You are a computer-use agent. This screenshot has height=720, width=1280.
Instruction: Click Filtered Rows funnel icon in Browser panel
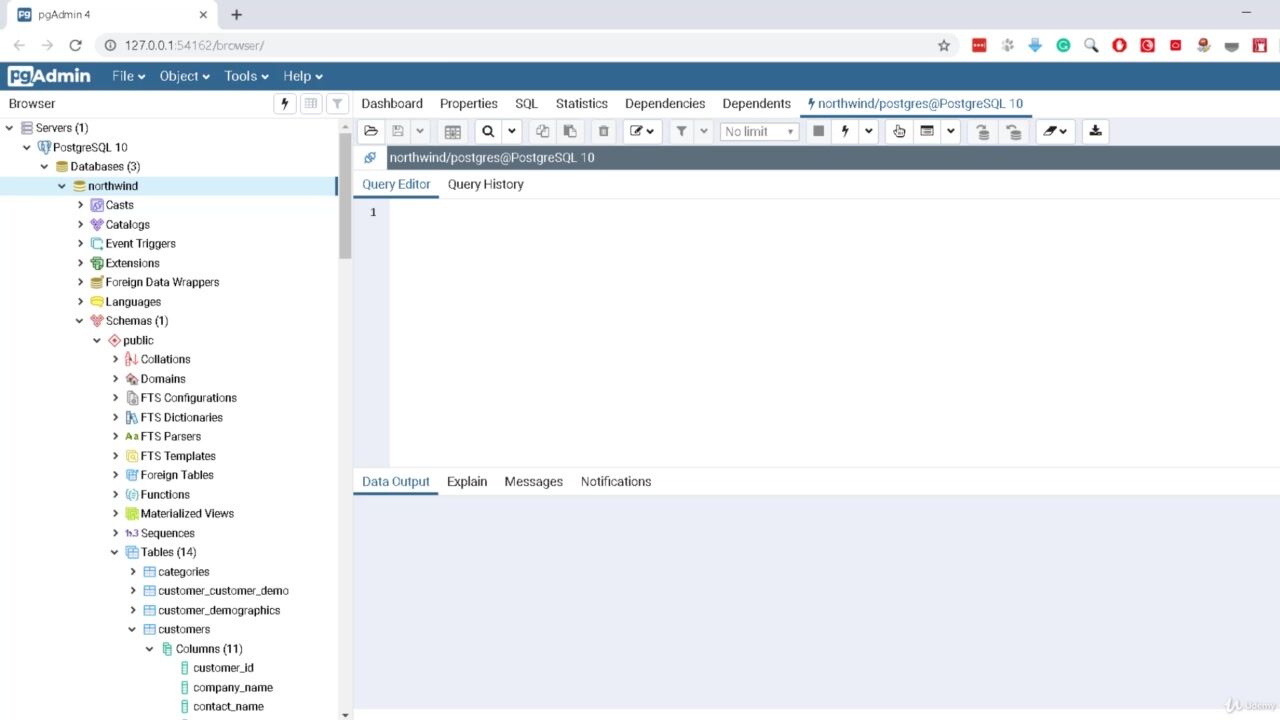[337, 104]
